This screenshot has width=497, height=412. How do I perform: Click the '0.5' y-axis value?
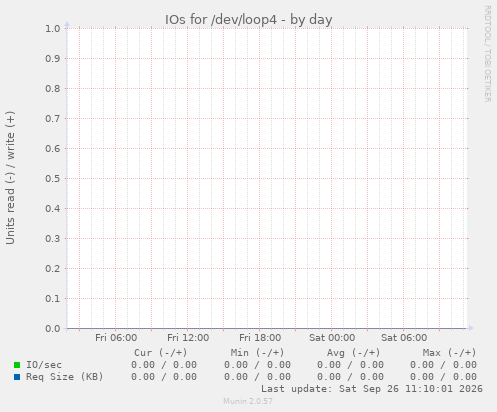click(53, 178)
